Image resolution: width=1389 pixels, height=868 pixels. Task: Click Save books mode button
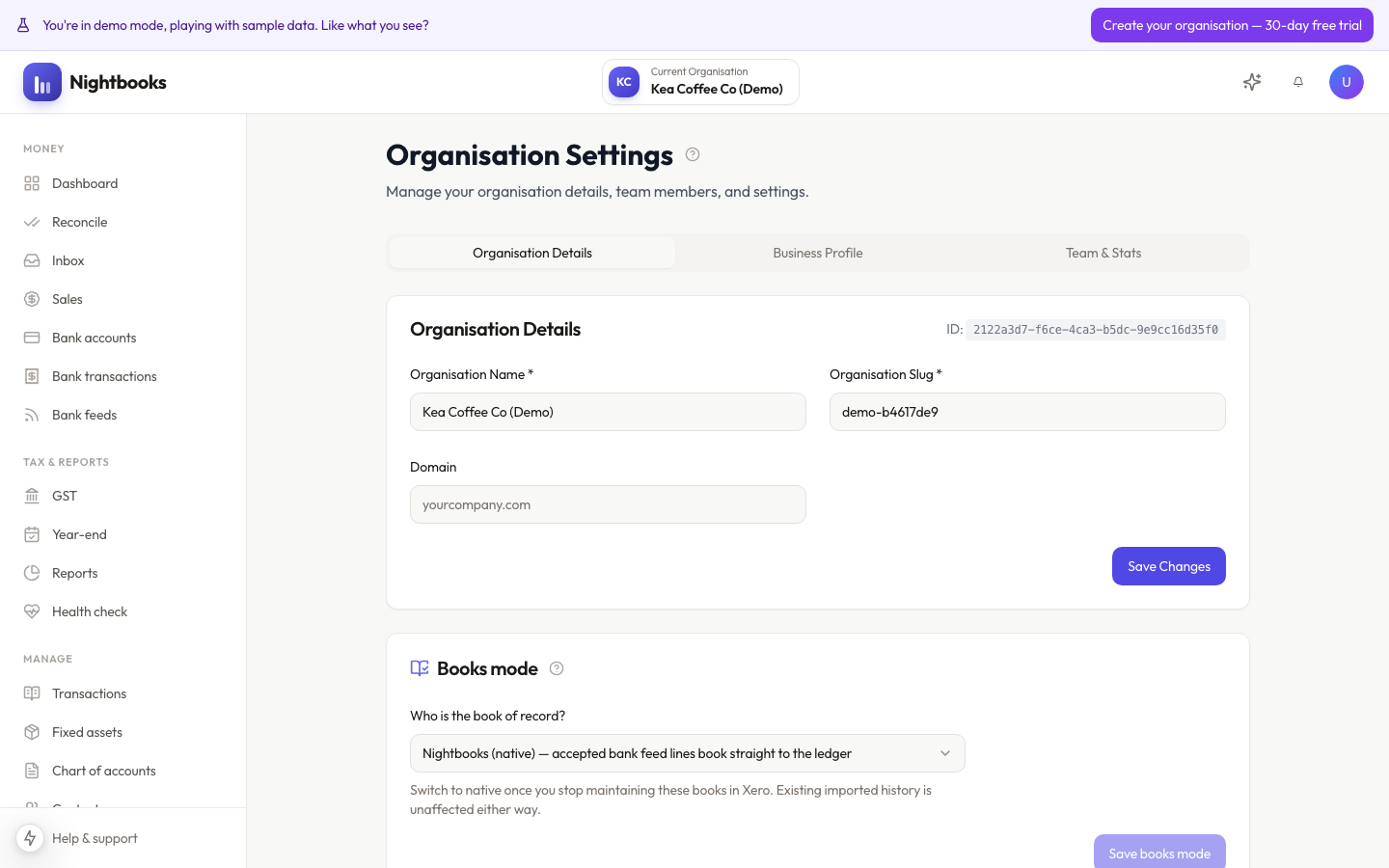[x=1159, y=853]
